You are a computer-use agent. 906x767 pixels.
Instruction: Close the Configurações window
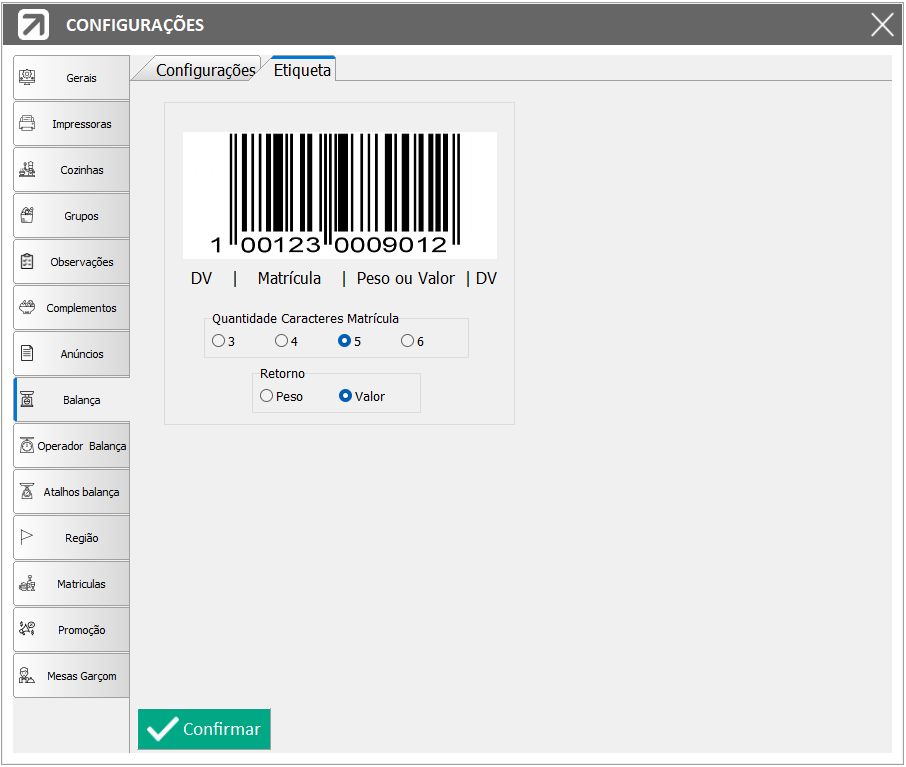point(882,25)
